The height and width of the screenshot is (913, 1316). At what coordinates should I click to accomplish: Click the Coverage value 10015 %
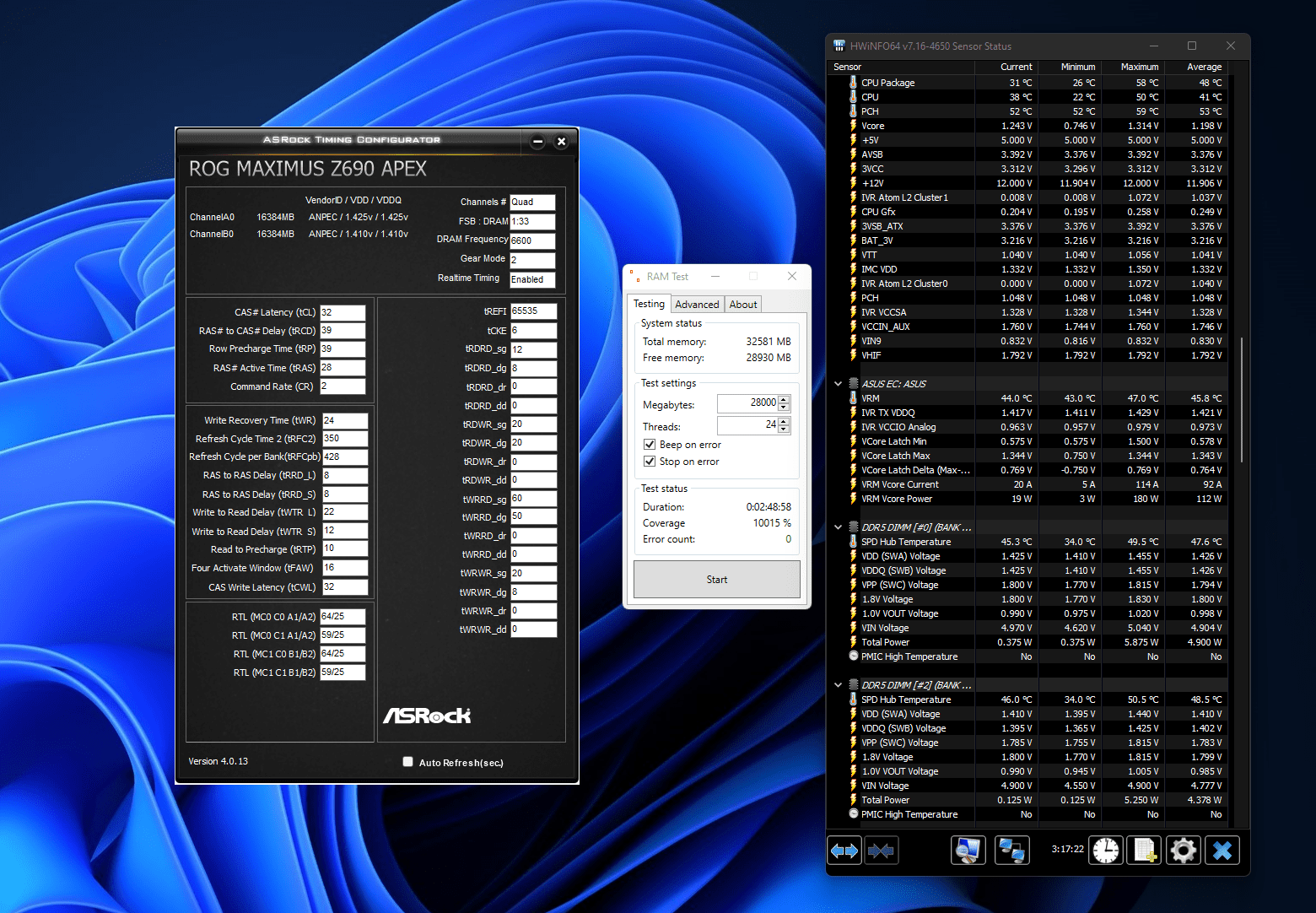(772, 523)
